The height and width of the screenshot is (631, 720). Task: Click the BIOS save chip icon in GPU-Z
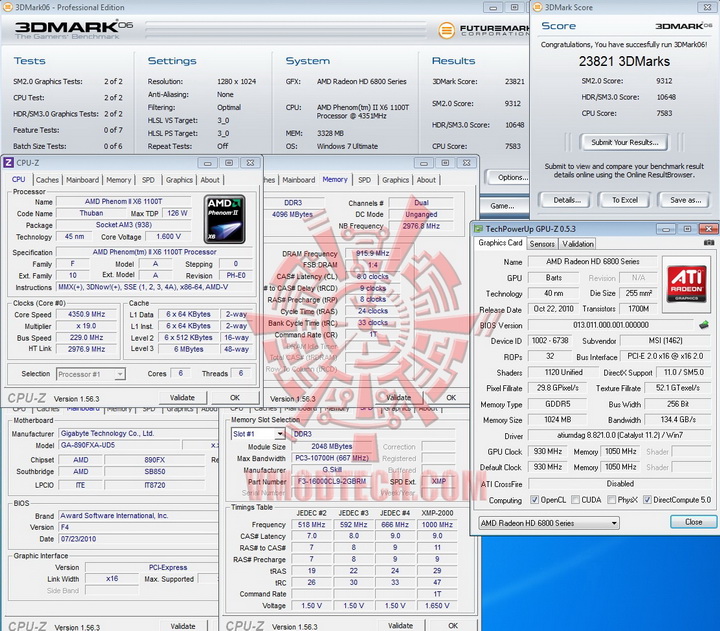pos(703,325)
